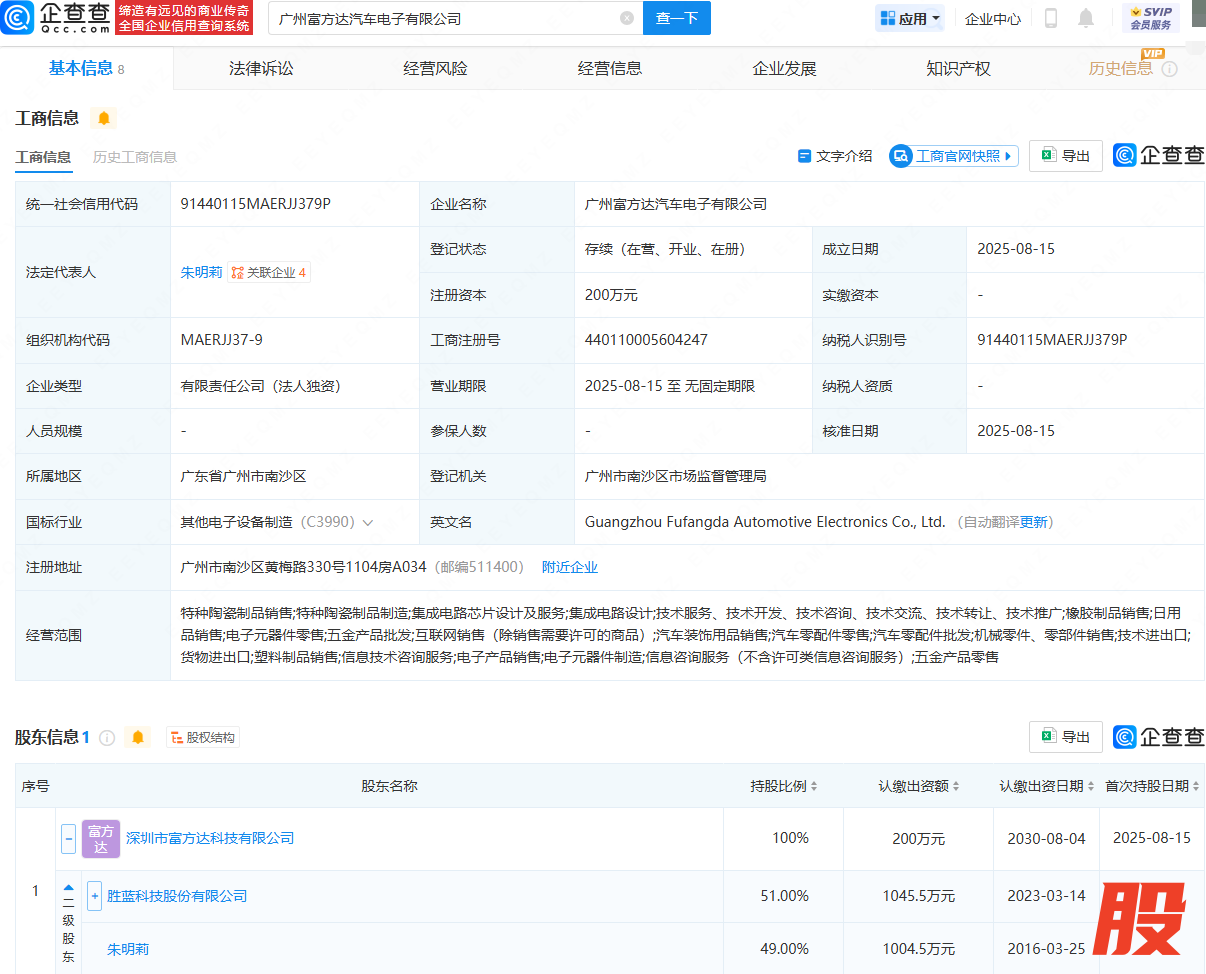The image size is (1206, 974).
Task: Click the info icon next to 股东信息
Action: pyautogui.click(x=107, y=738)
